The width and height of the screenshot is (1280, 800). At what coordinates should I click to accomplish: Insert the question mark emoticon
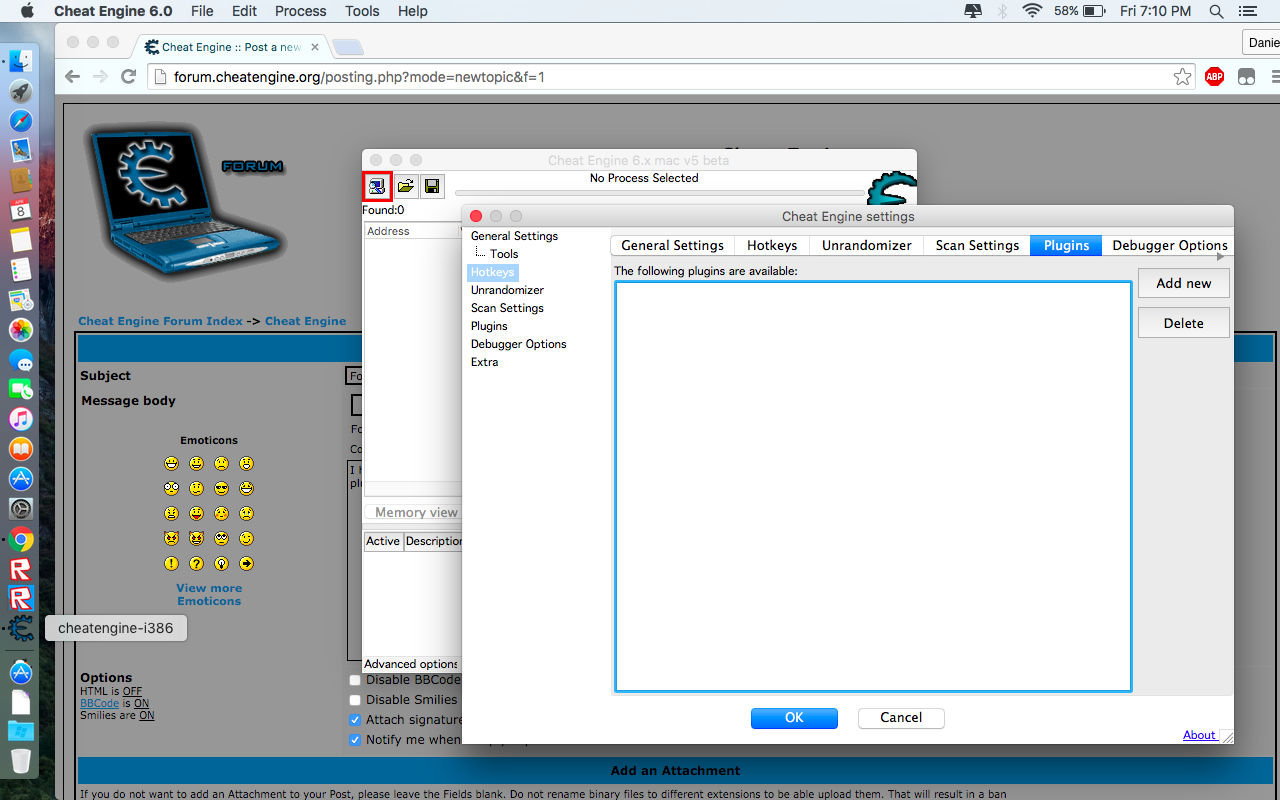(x=196, y=564)
